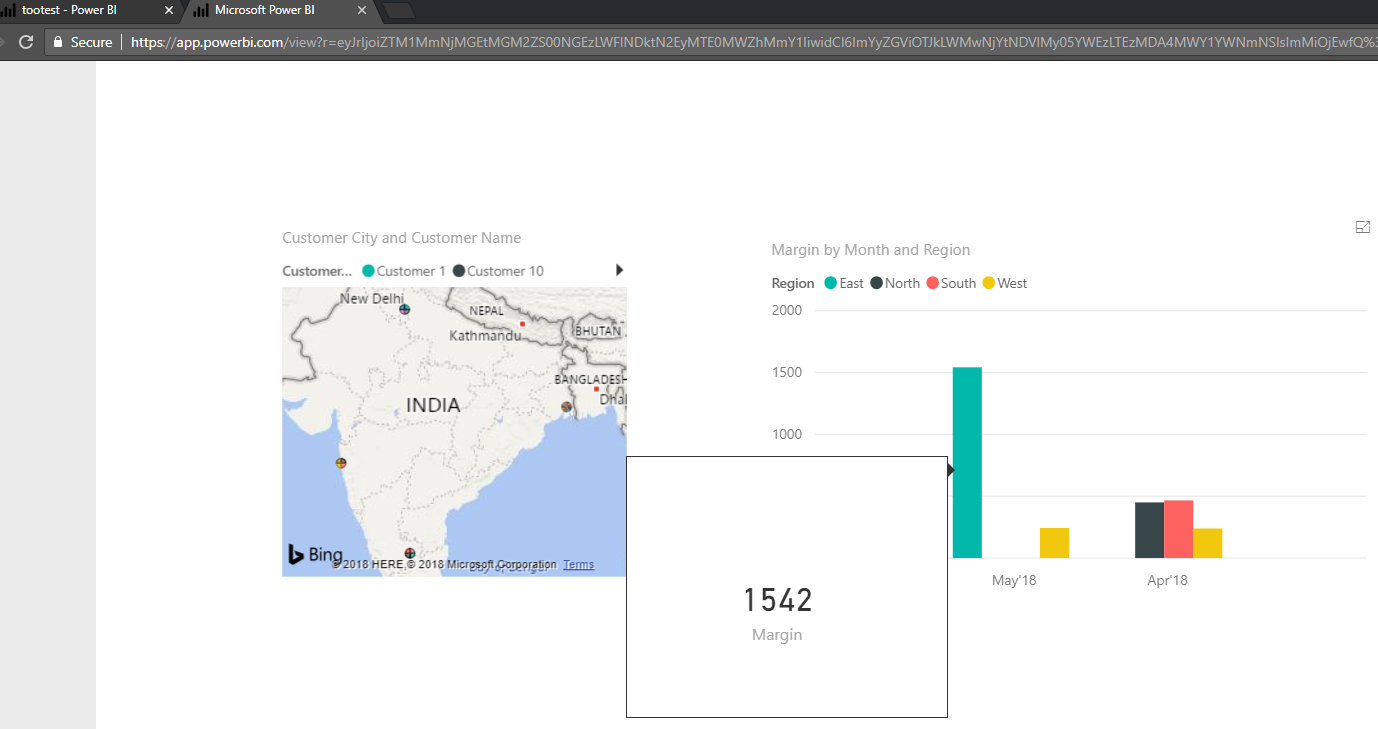Select the map marker near New Delhi
This screenshot has height=729, width=1378.
(405, 310)
